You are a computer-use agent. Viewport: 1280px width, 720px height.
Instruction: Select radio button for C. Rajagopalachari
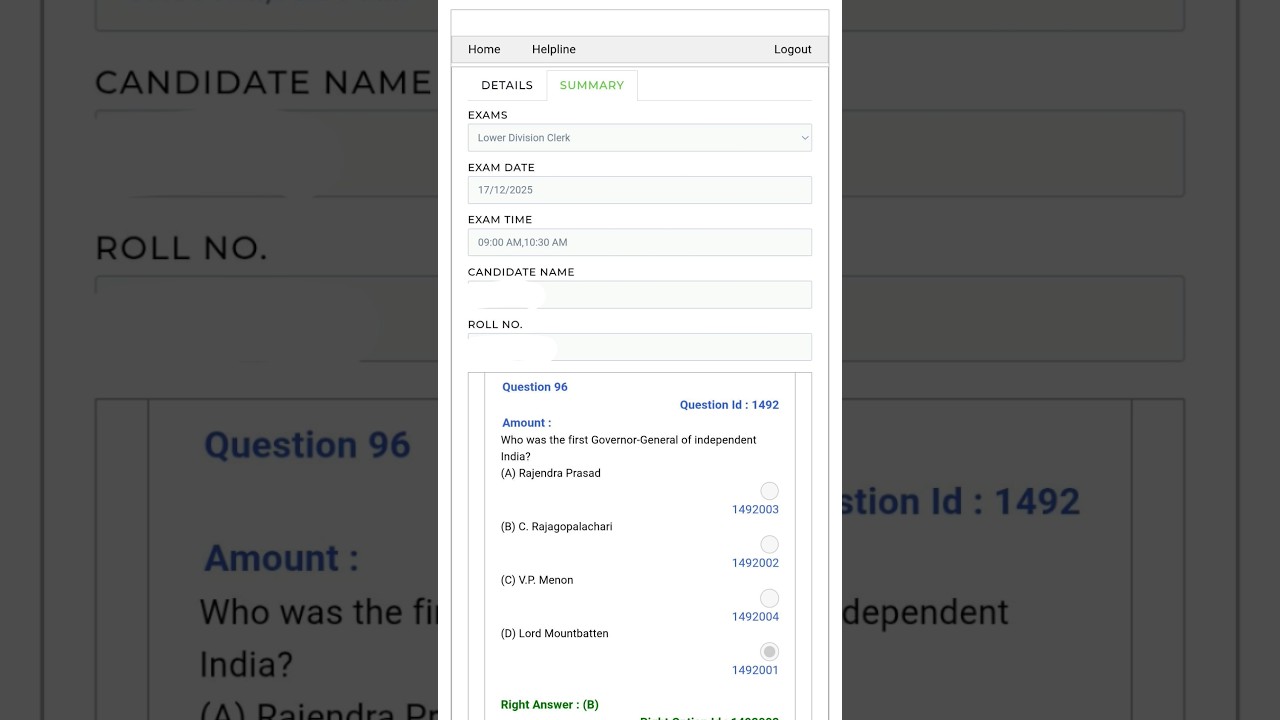tap(769, 544)
